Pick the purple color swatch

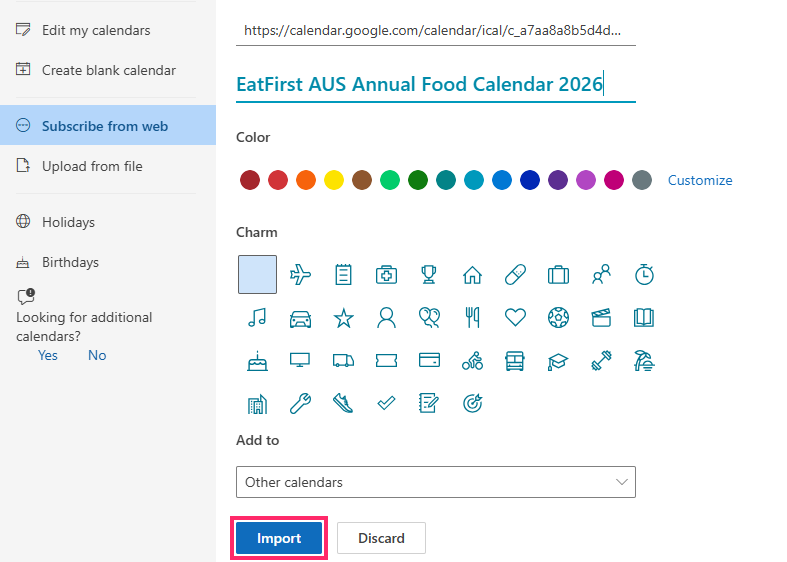pos(558,180)
